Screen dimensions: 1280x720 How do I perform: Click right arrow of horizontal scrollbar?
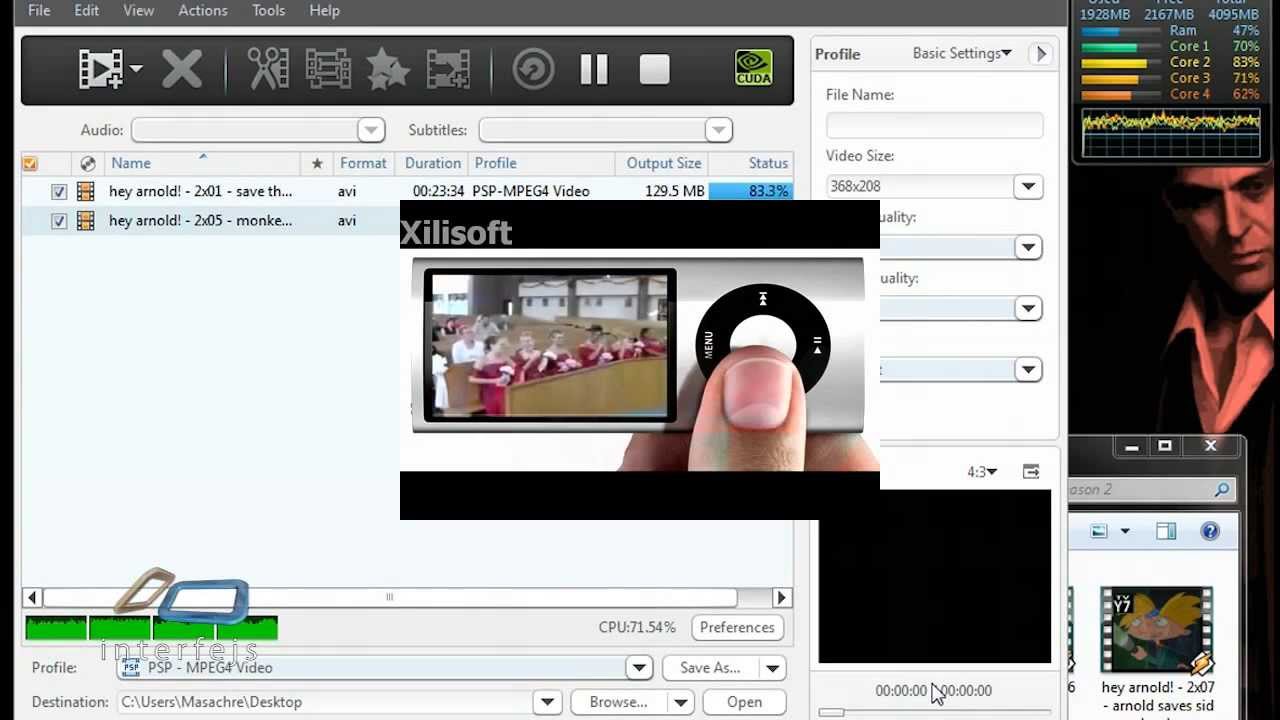click(x=782, y=597)
